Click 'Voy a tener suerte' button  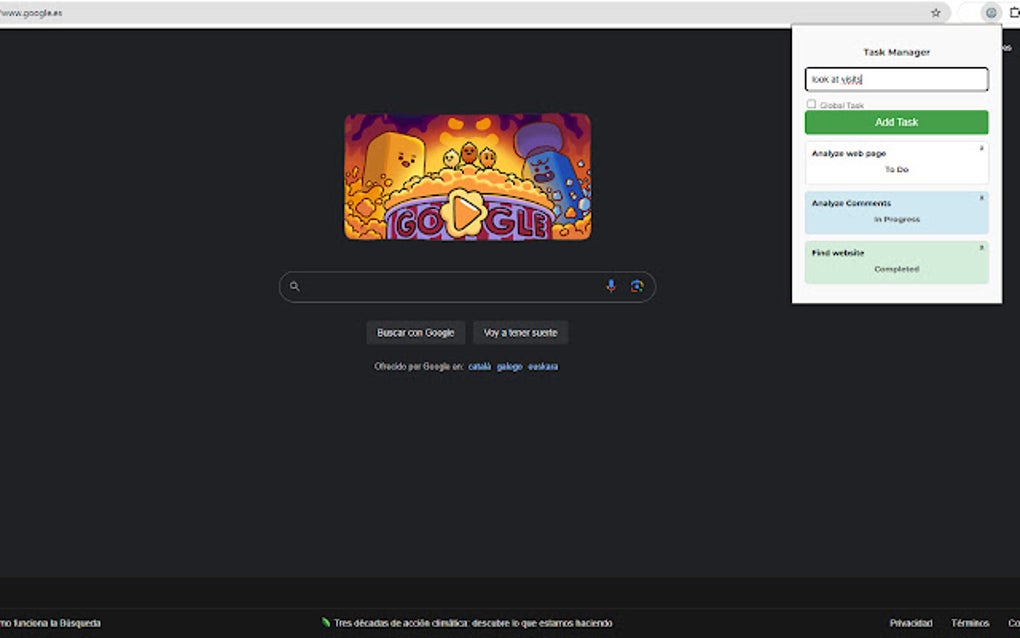pos(520,333)
